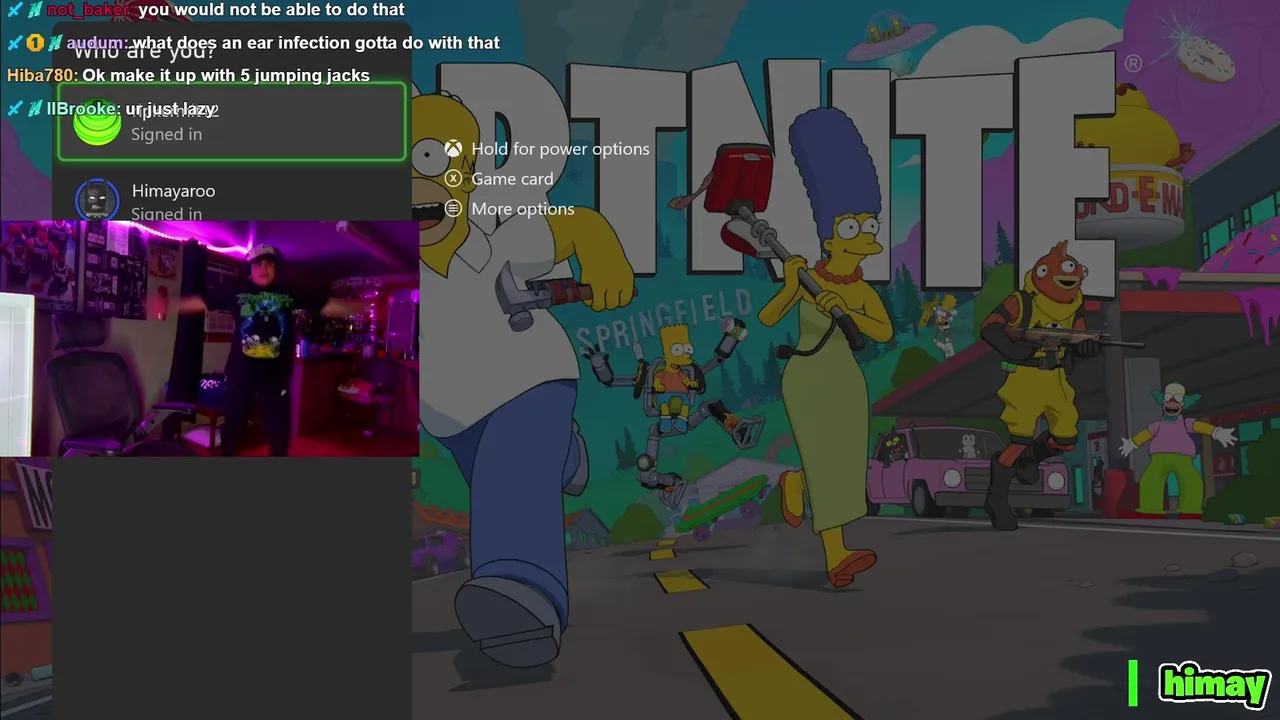Viewport: 1280px width, 720px height.
Task: Click the number badge beside audum
Action: point(35,43)
